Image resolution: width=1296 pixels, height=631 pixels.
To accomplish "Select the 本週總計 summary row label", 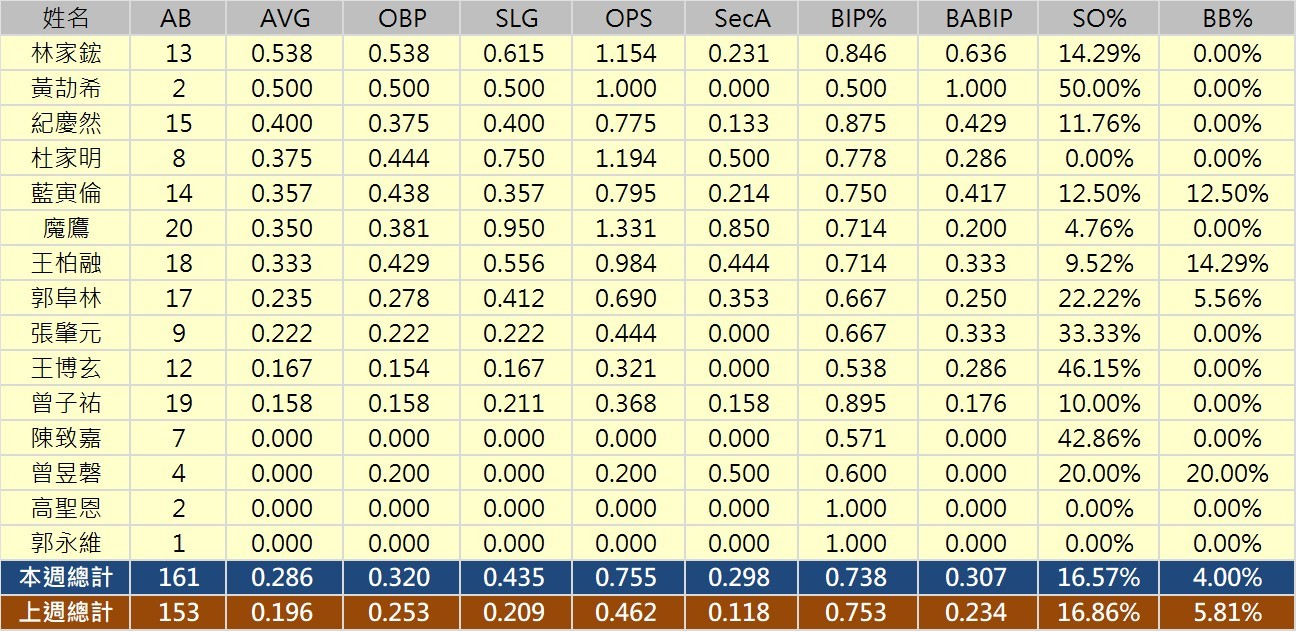I will click(x=66, y=577).
